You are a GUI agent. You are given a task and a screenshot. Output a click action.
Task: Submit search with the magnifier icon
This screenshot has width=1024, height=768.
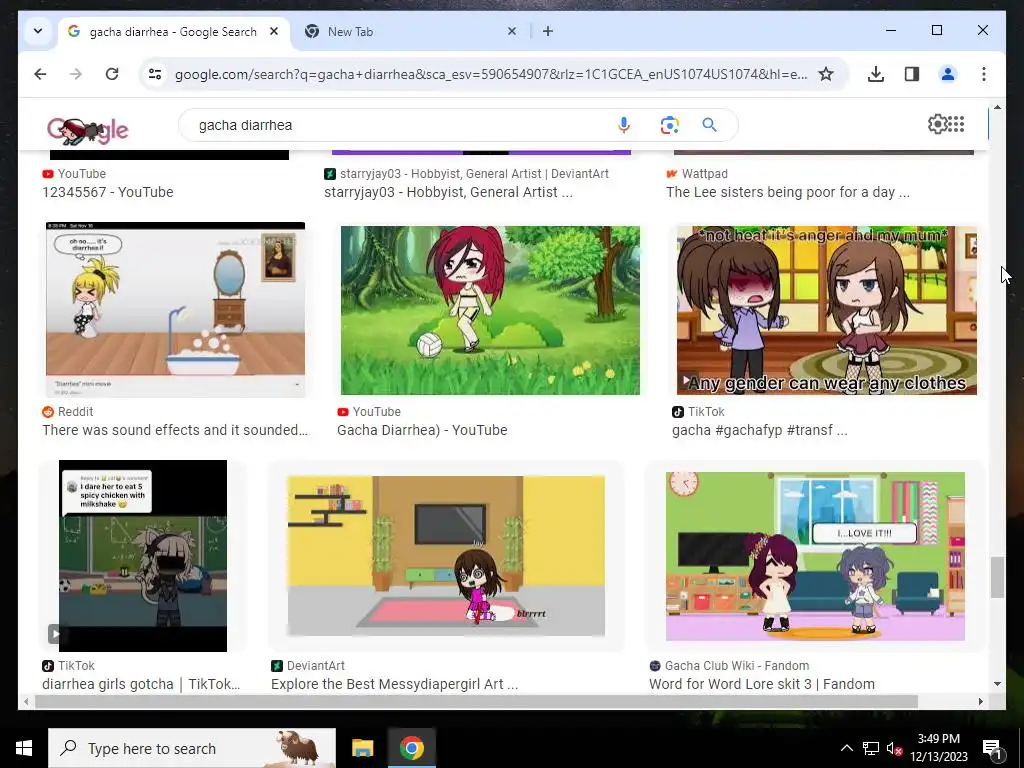click(709, 125)
